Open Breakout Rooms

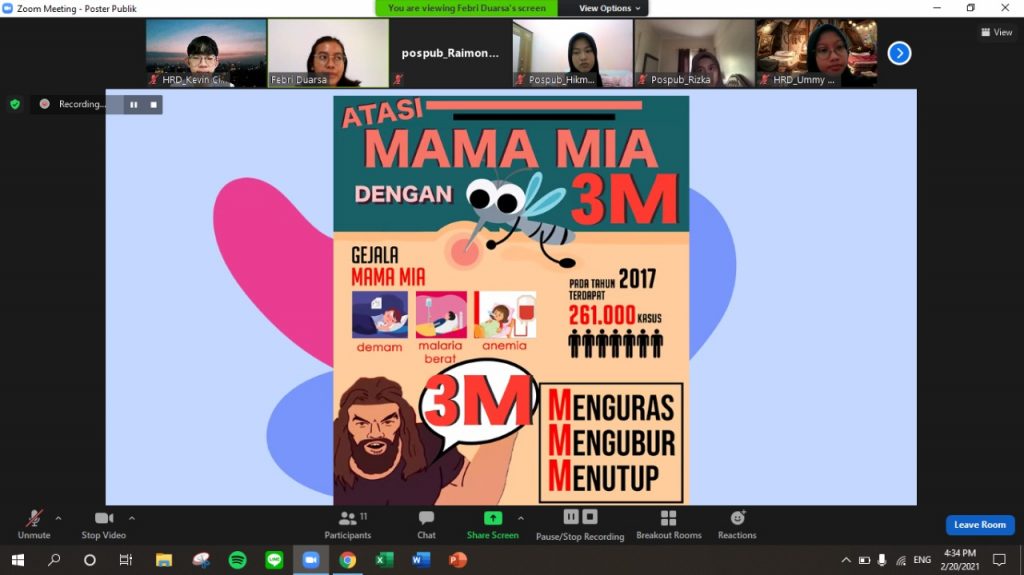[x=669, y=525]
